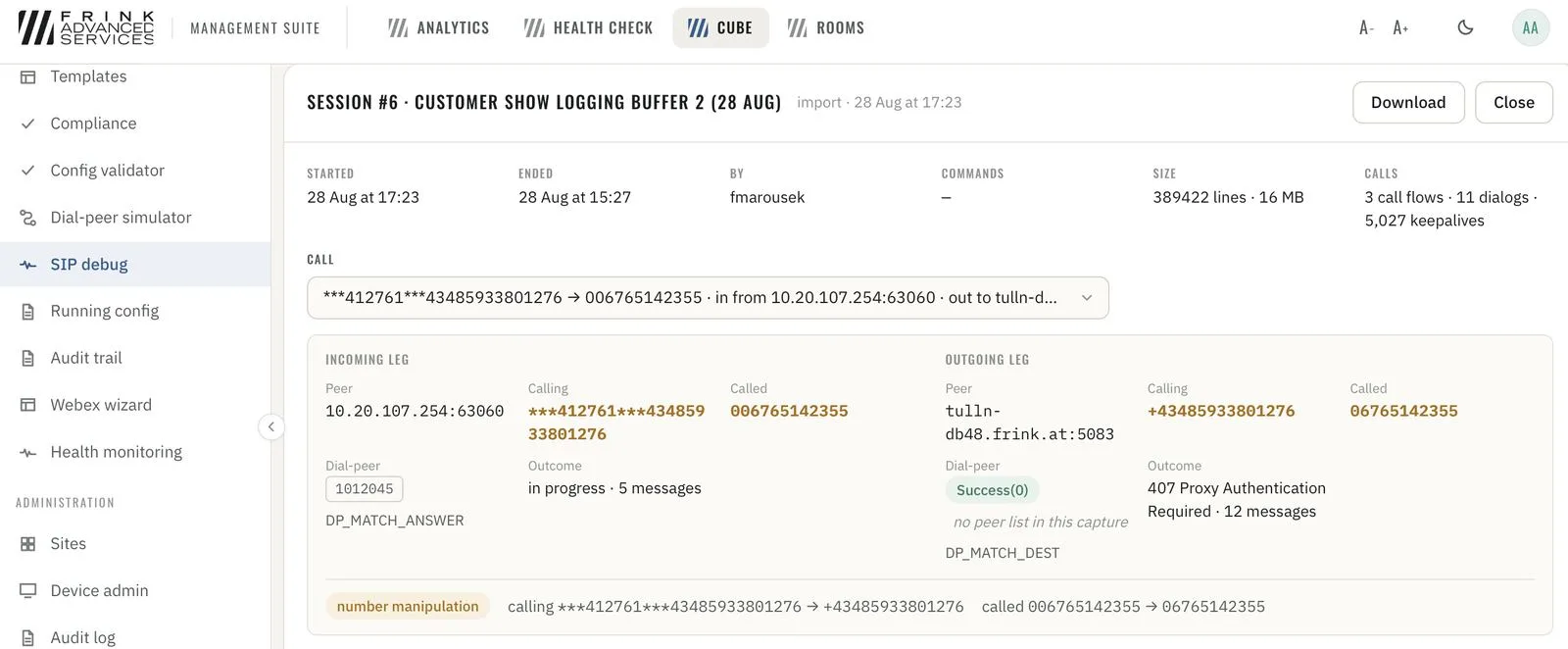The height and width of the screenshot is (649, 1568).
Task: Open Webex wizard in the sidebar
Action: 135,405
